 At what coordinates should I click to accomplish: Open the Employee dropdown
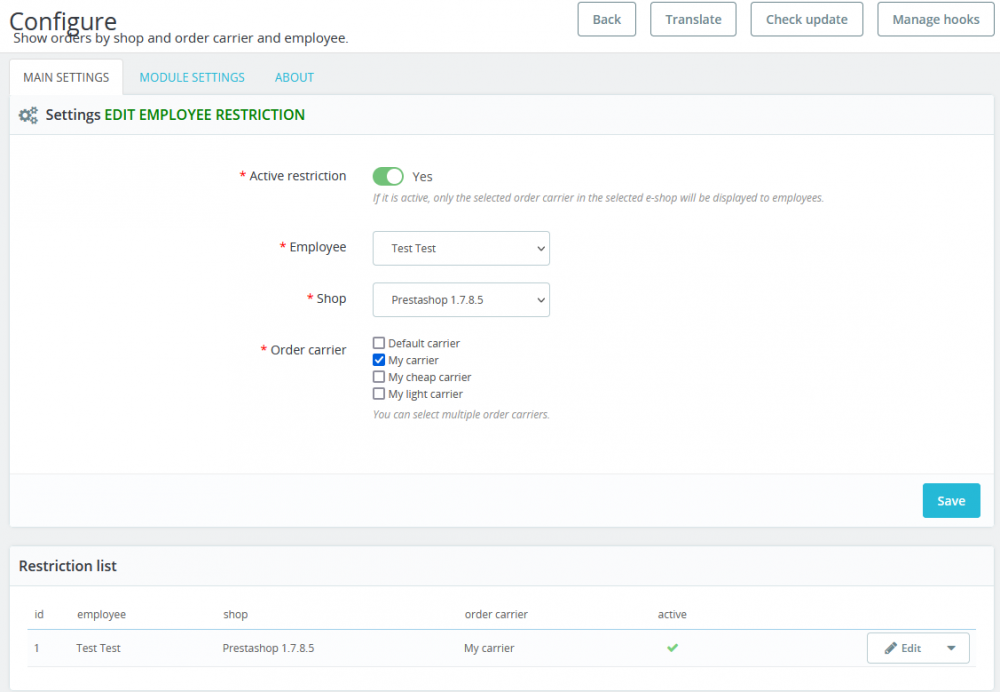pos(461,248)
